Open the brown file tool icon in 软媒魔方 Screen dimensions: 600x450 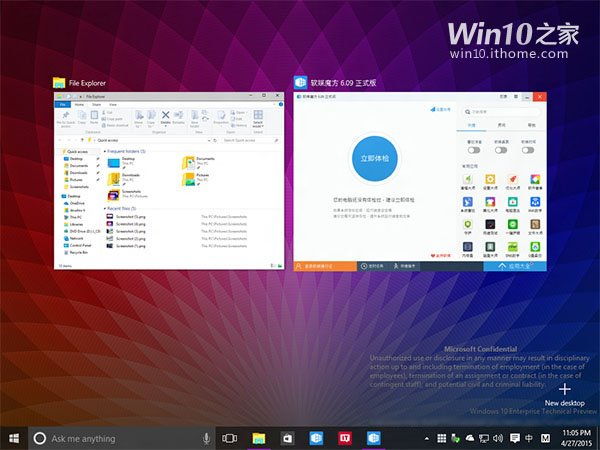[x=535, y=224]
